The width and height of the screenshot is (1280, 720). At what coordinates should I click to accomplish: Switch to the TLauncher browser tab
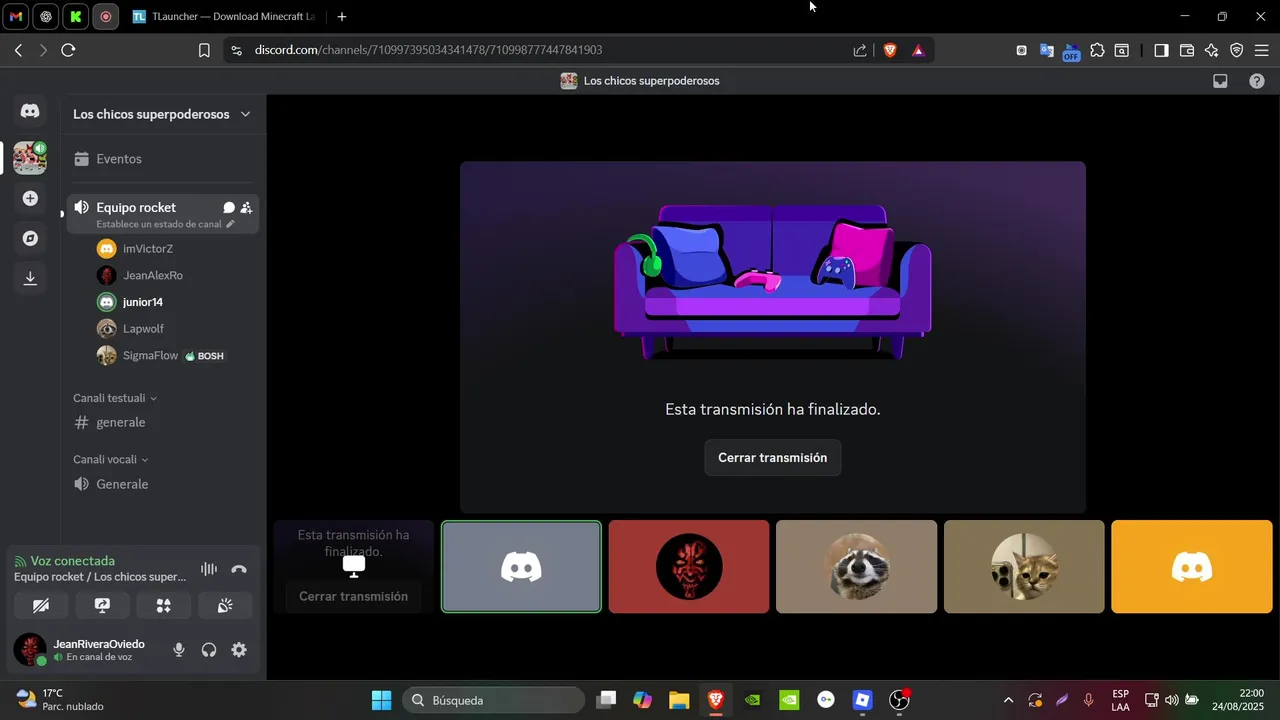pyautogui.click(x=223, y=17)
